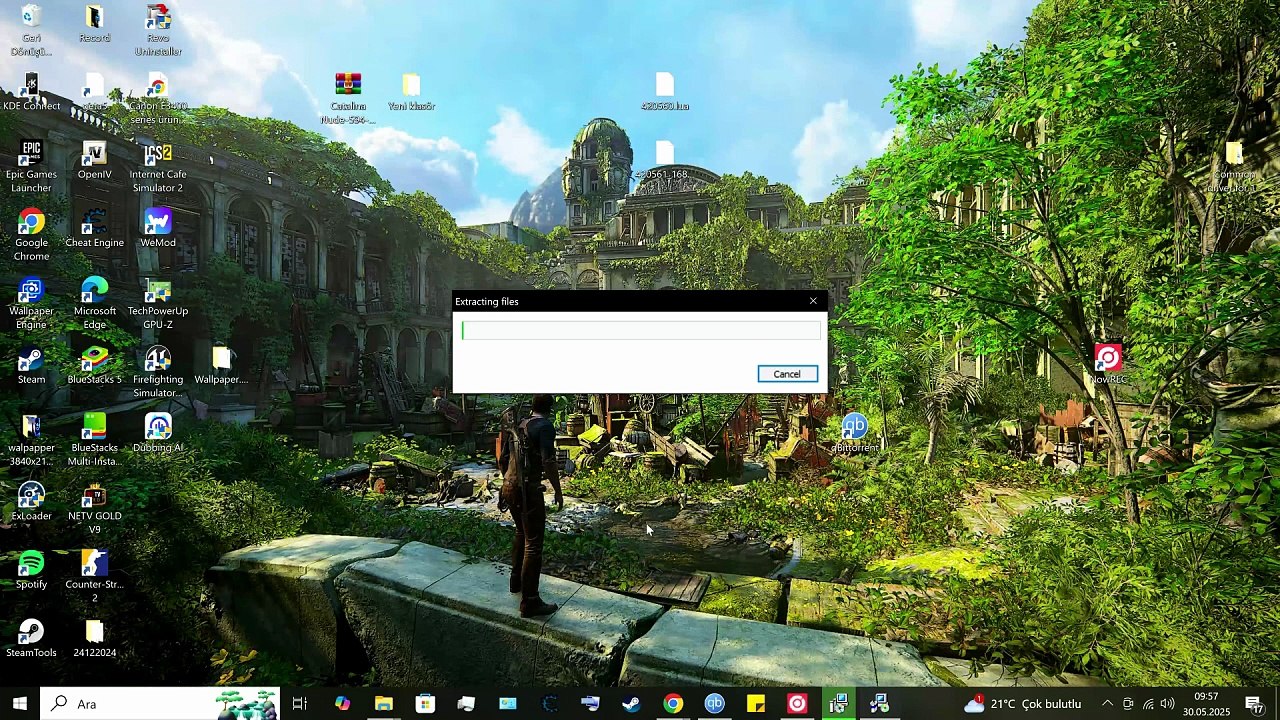Open Steam from the taskbar
This screenshot has height=720, width=1280.
click(x=631, y=704)
